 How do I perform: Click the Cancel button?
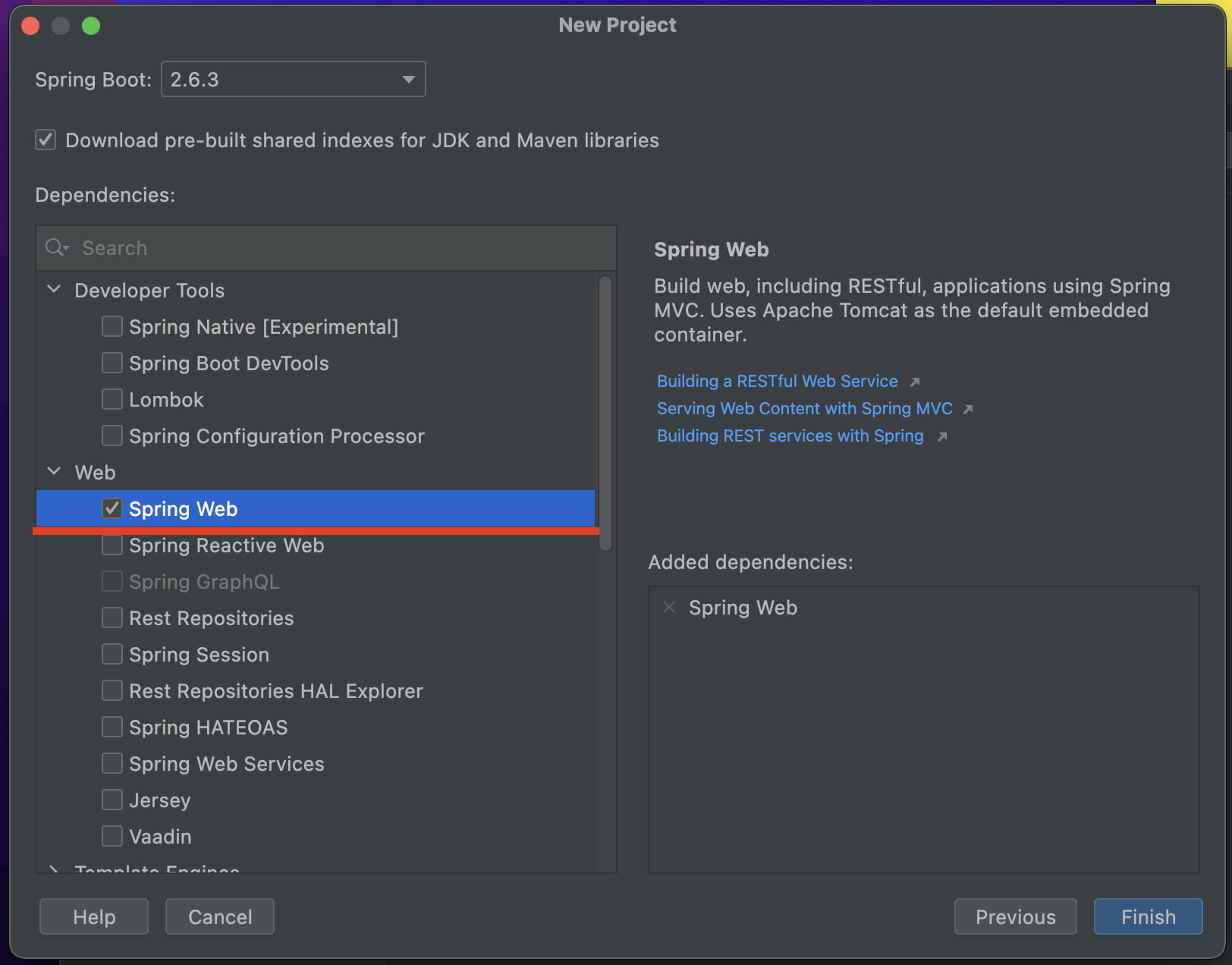pos(220,916)
